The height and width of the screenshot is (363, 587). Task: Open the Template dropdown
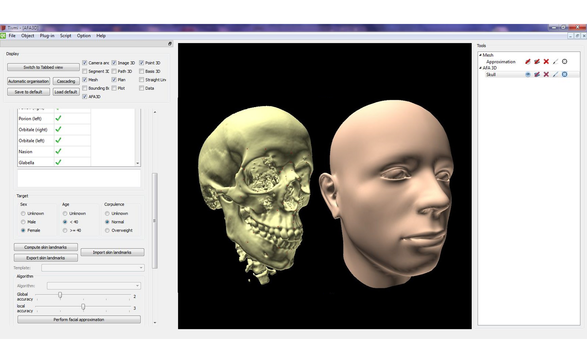tap(93, 268)
